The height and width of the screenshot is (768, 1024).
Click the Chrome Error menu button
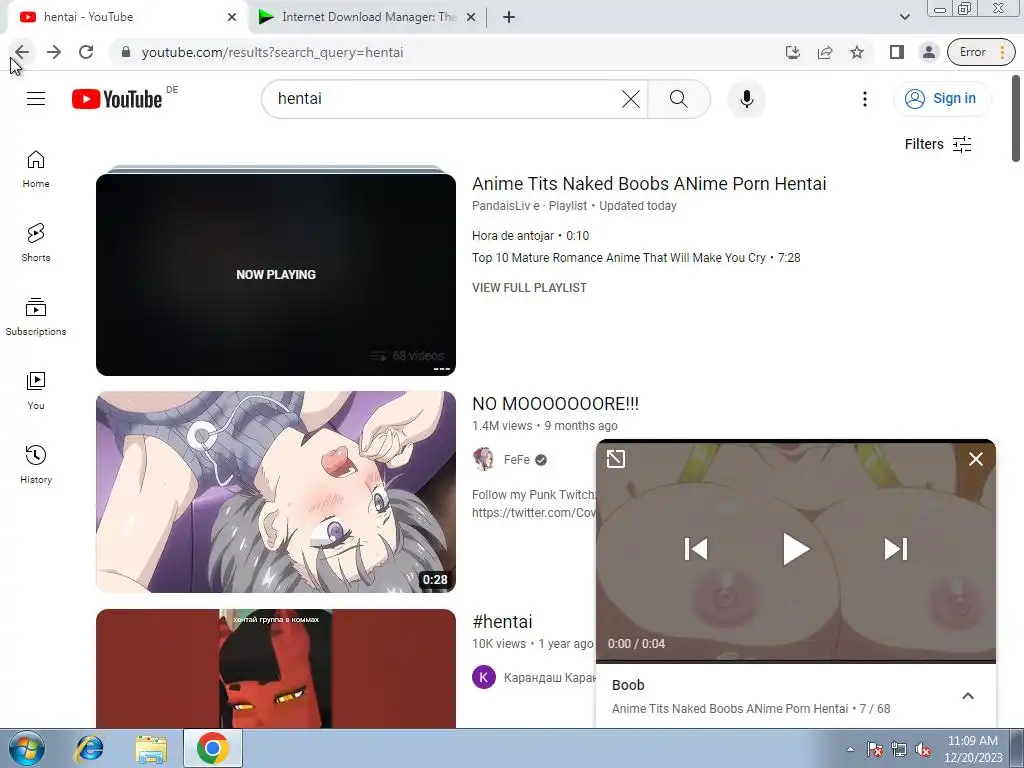pos(981,52)
